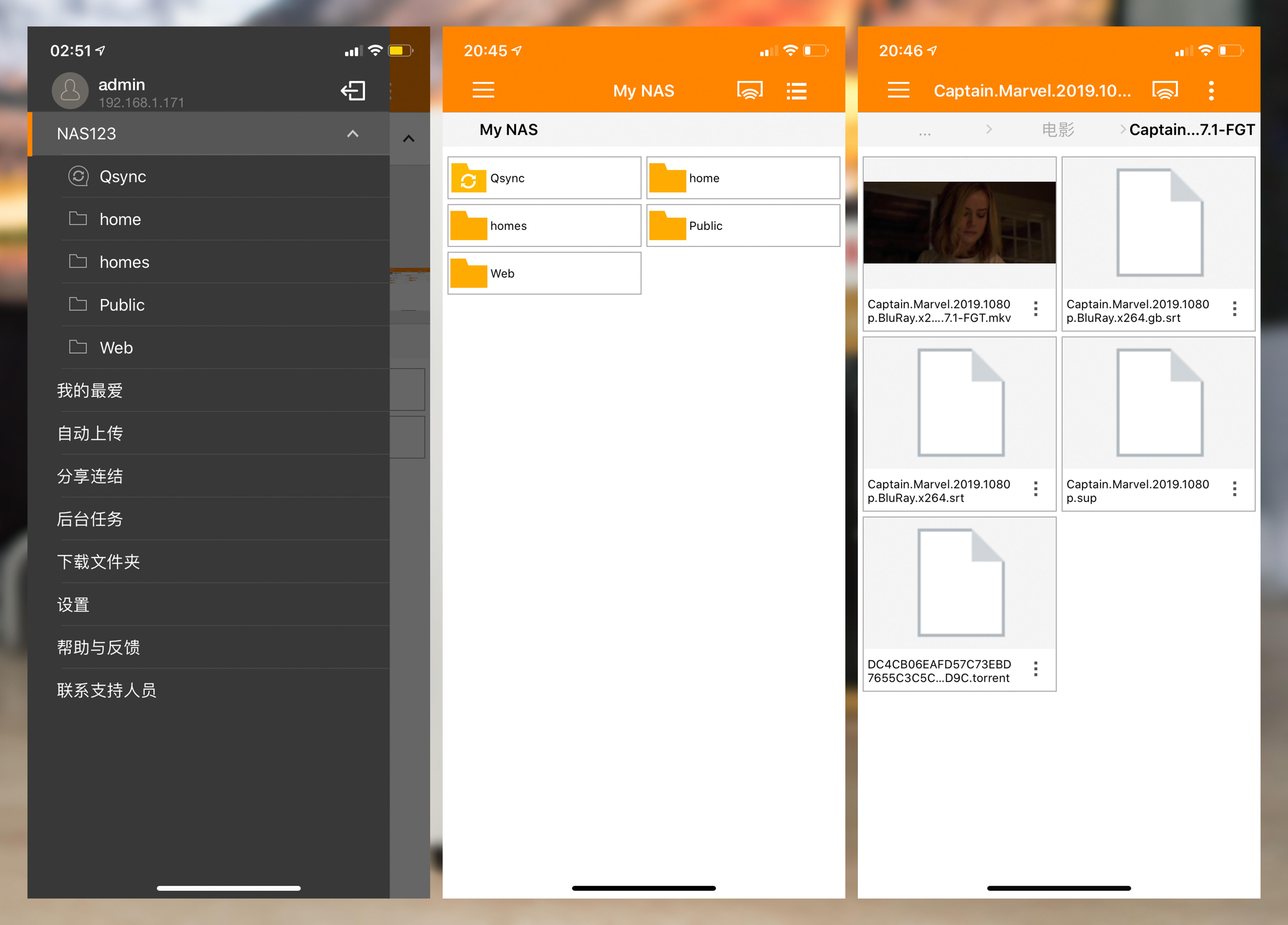
Task: Open the Captain Marvel video thumbnail
Action: (x=959, y=223)
